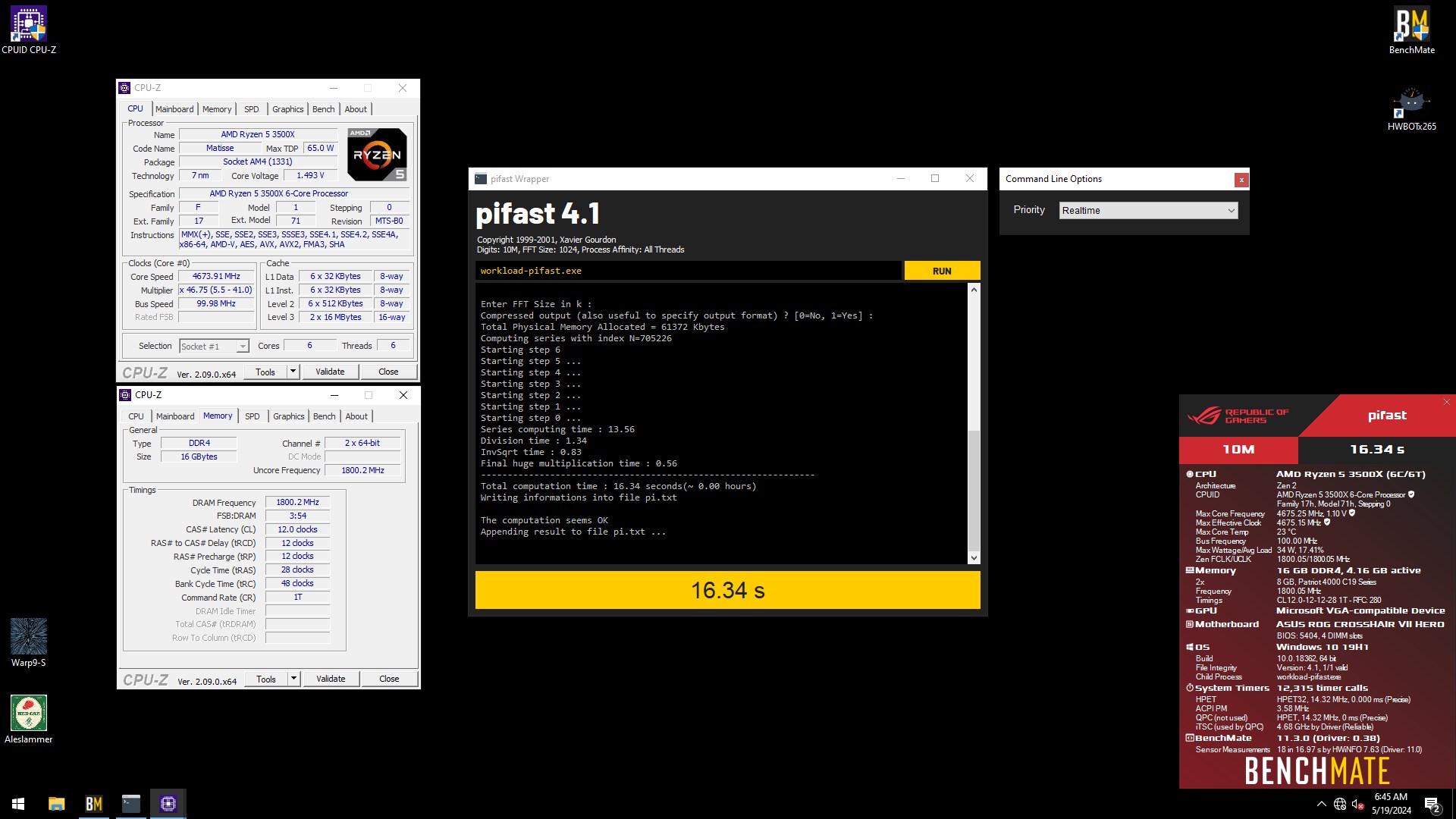This screenshot has height=819, width=1456.
Task: Switch to pifast console in the taskbar
Action: [131, 804]
